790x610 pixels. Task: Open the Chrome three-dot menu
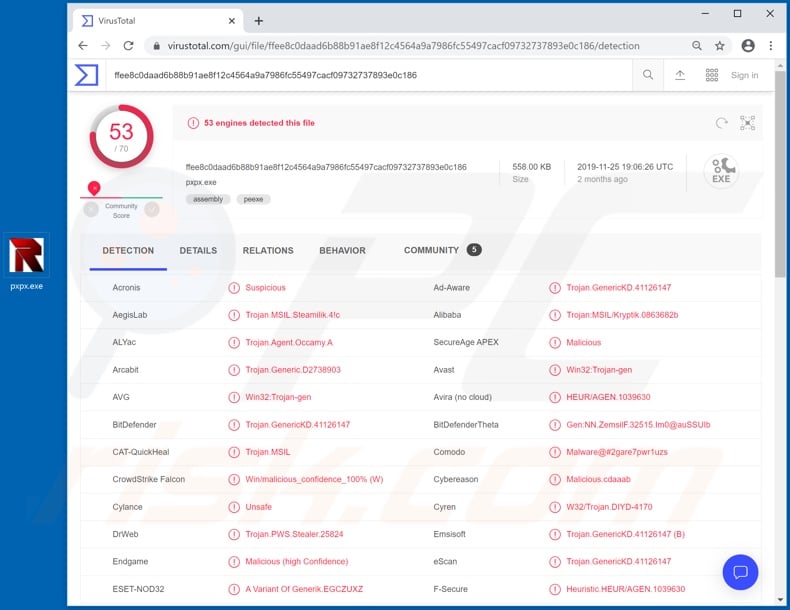click(770, 46)
